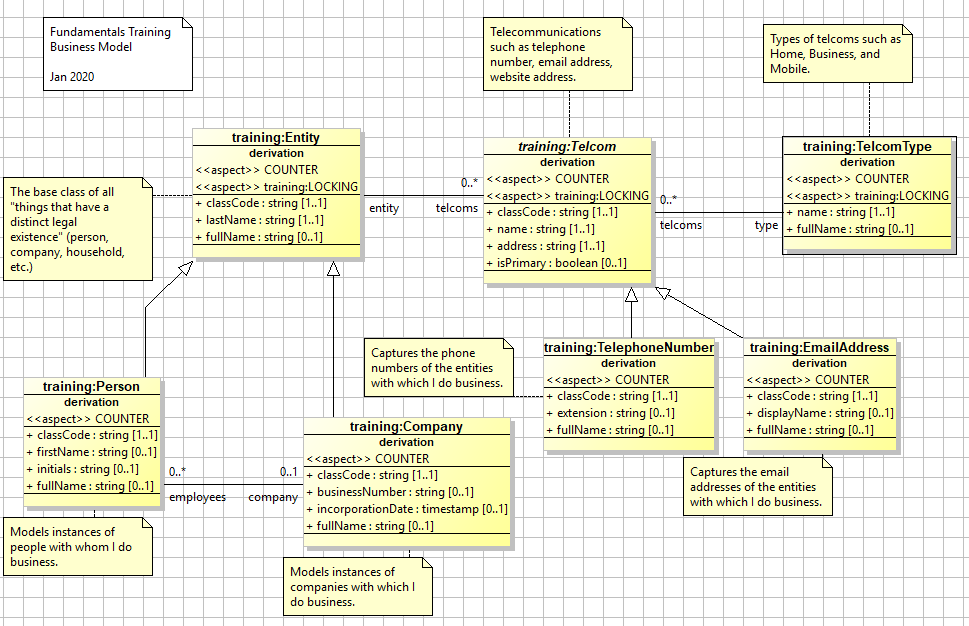Click the 'employees' association role label

pyautogui.click(x=197, y=497)
